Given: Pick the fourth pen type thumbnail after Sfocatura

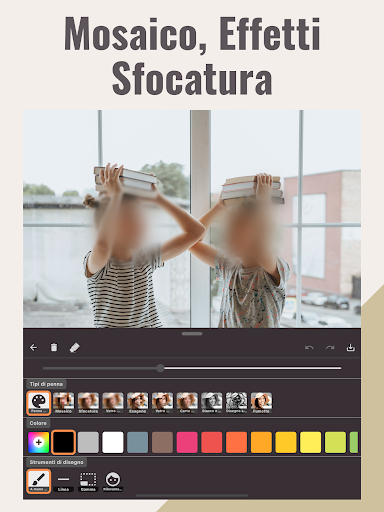Looking at the screenshot, I should 187,403.
